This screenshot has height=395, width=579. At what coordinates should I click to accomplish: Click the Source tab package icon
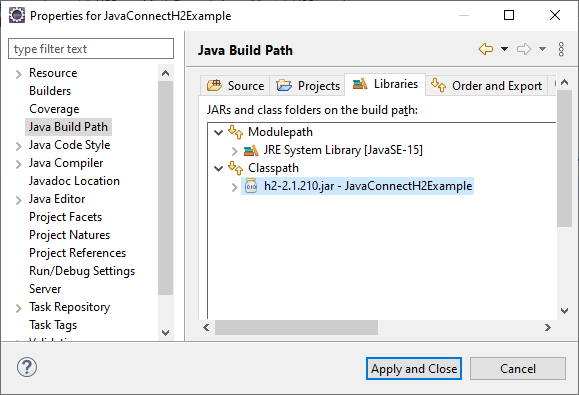coord(214,85)
